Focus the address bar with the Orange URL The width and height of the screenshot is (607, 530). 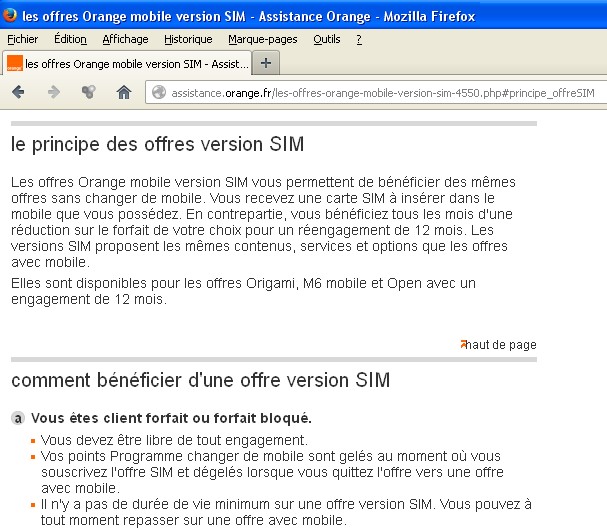click(376, 93)
